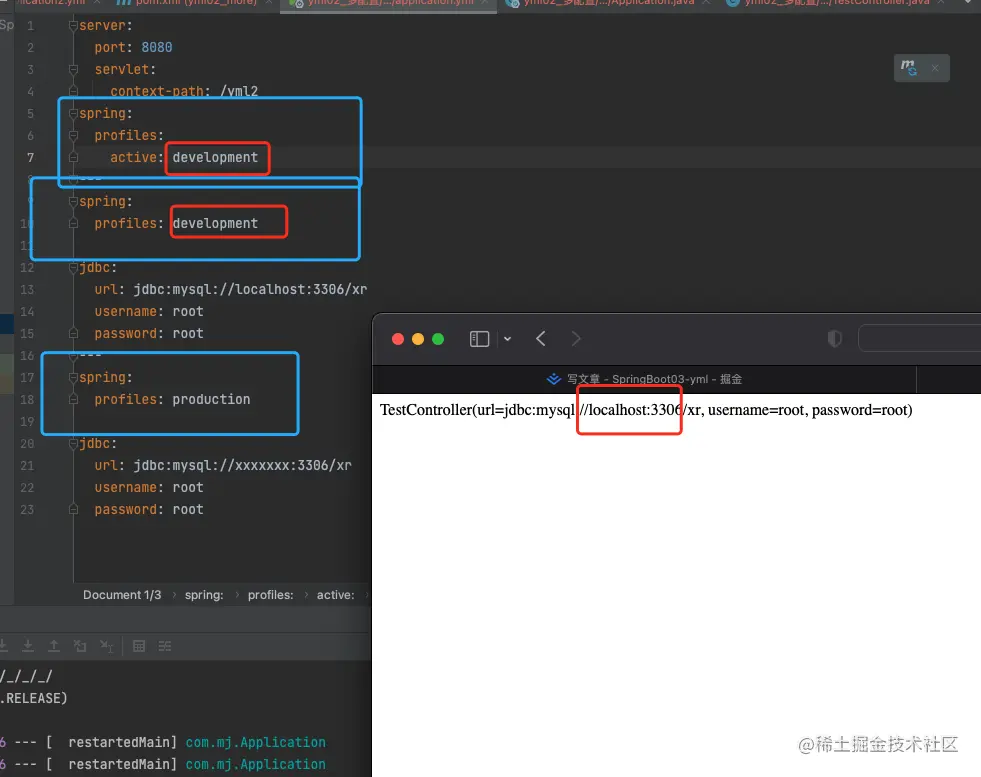The width and height of the screenshot is (981, 777).
Task: Click the step into download-arrow icon in console toolbar
Action: [28, 646]
